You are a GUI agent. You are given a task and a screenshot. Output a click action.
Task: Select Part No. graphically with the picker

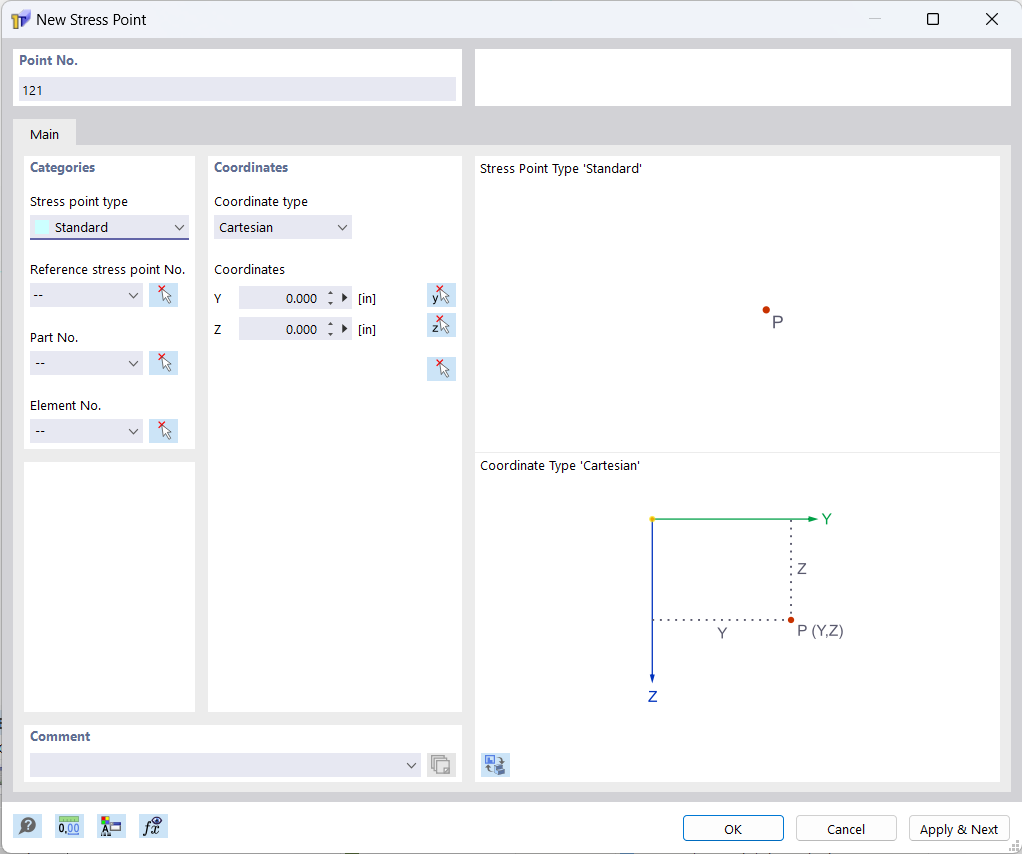tap(163, 362)
